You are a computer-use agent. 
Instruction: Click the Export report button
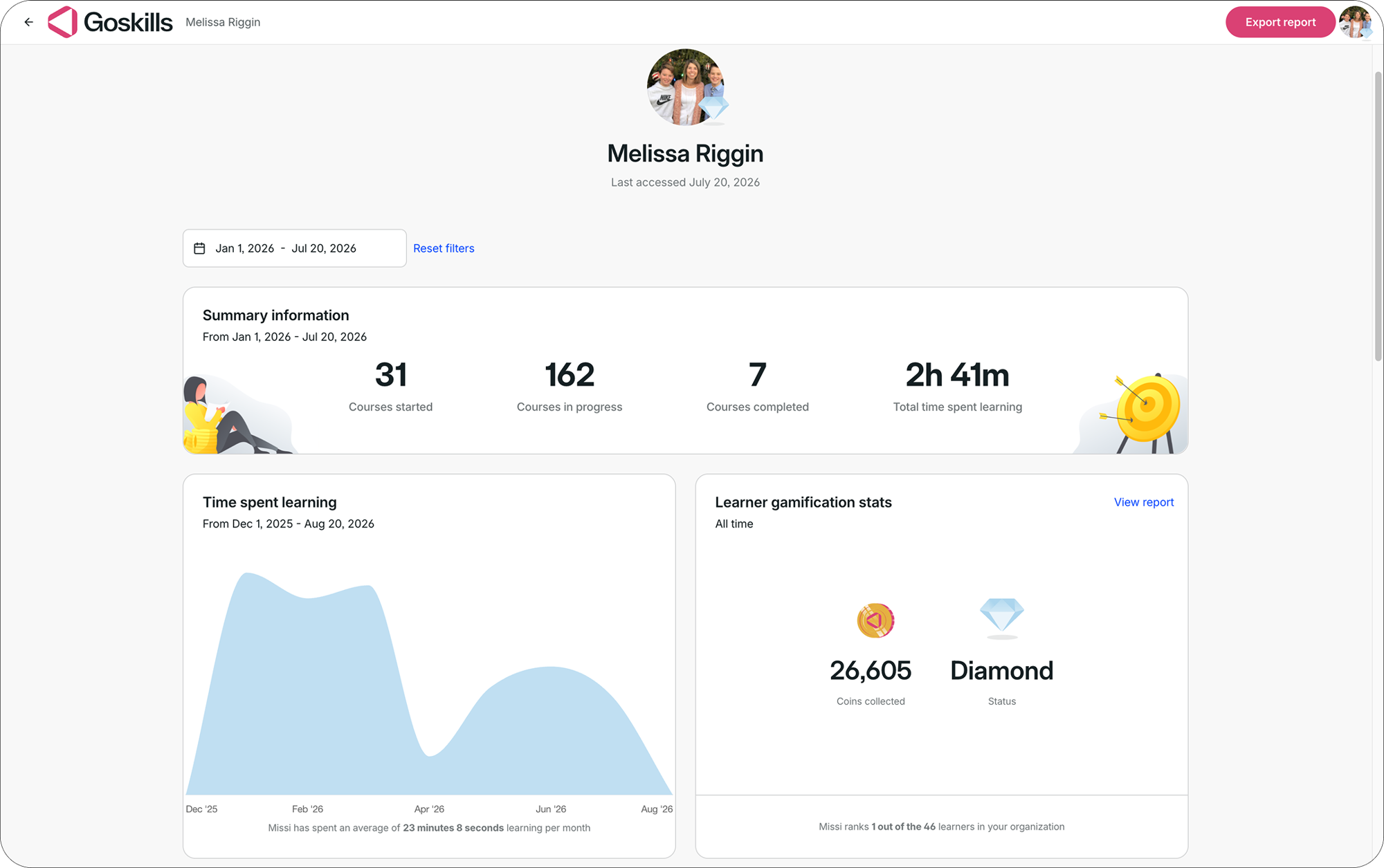tap(1280, 22)
